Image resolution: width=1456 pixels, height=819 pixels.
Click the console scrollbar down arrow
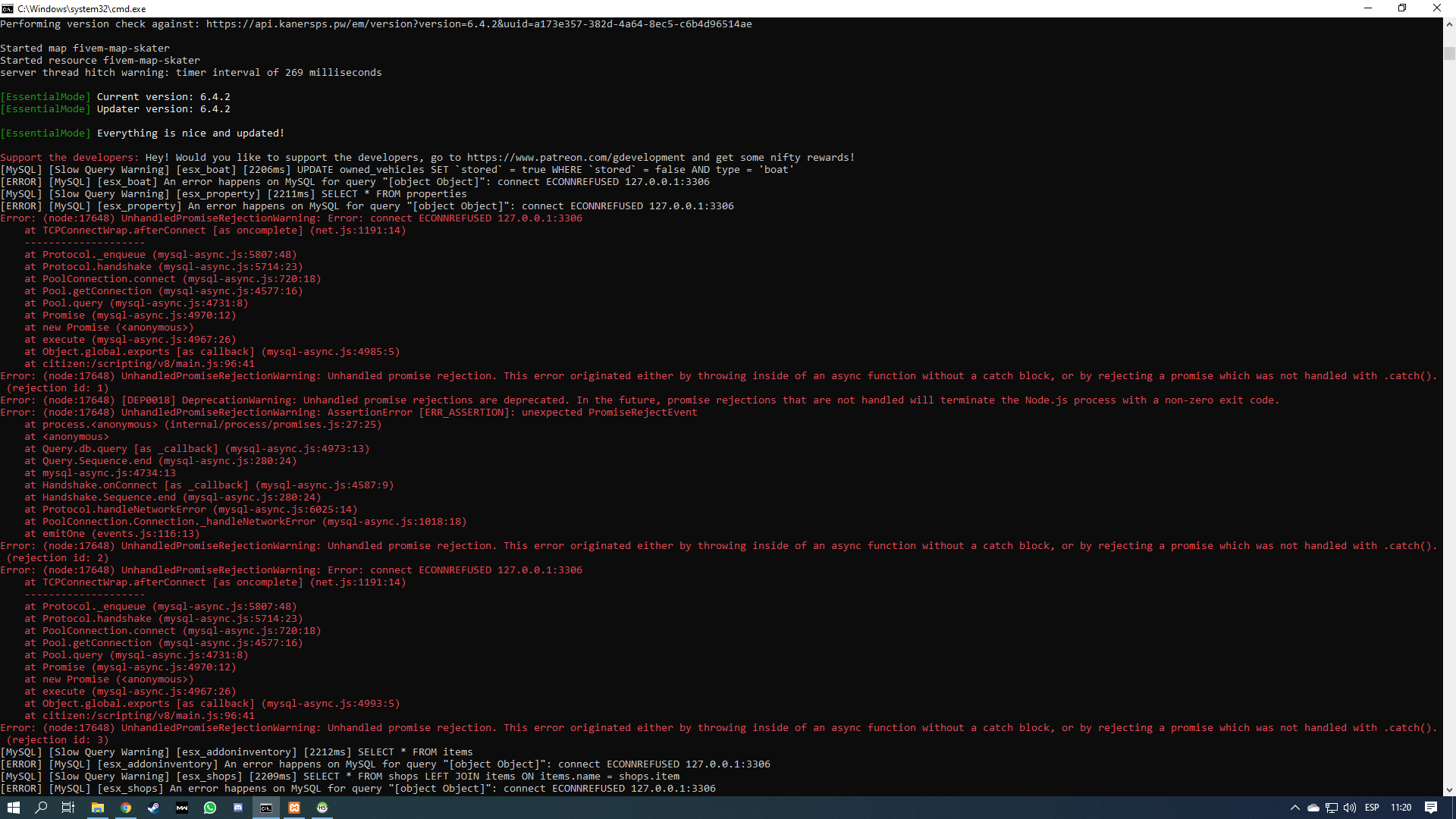(x=1449, y=789)
